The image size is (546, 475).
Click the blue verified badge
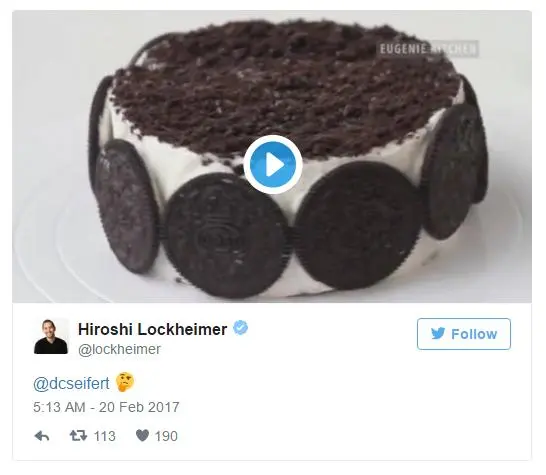(240, 328)
